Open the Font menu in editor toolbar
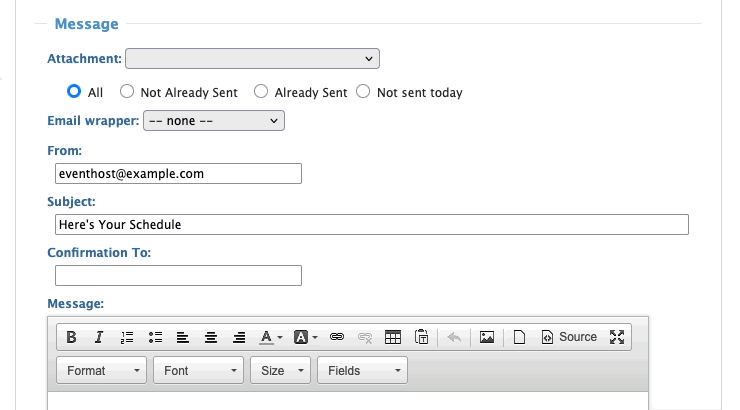Viewport: 740px width, 410px height. click(199, 371)
